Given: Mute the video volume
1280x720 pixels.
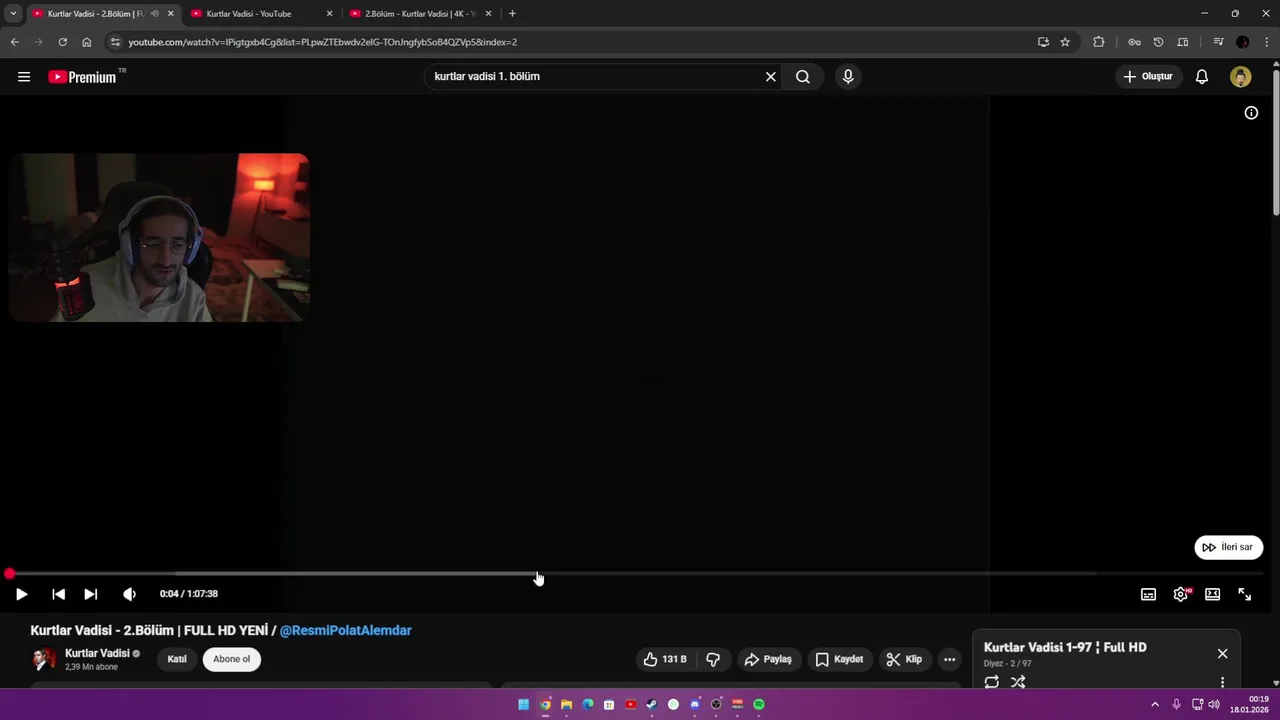Looking at the screenshot, I should click(129, 594).
